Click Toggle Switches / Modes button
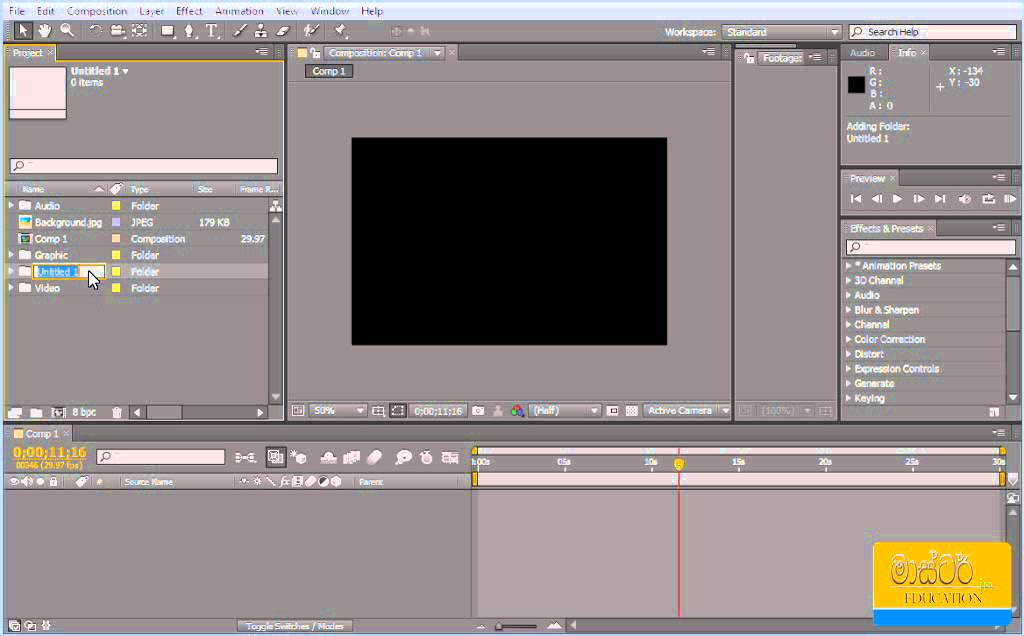Image resolution: width=1024 pixels, height=636 pixels. coord(295,626)
